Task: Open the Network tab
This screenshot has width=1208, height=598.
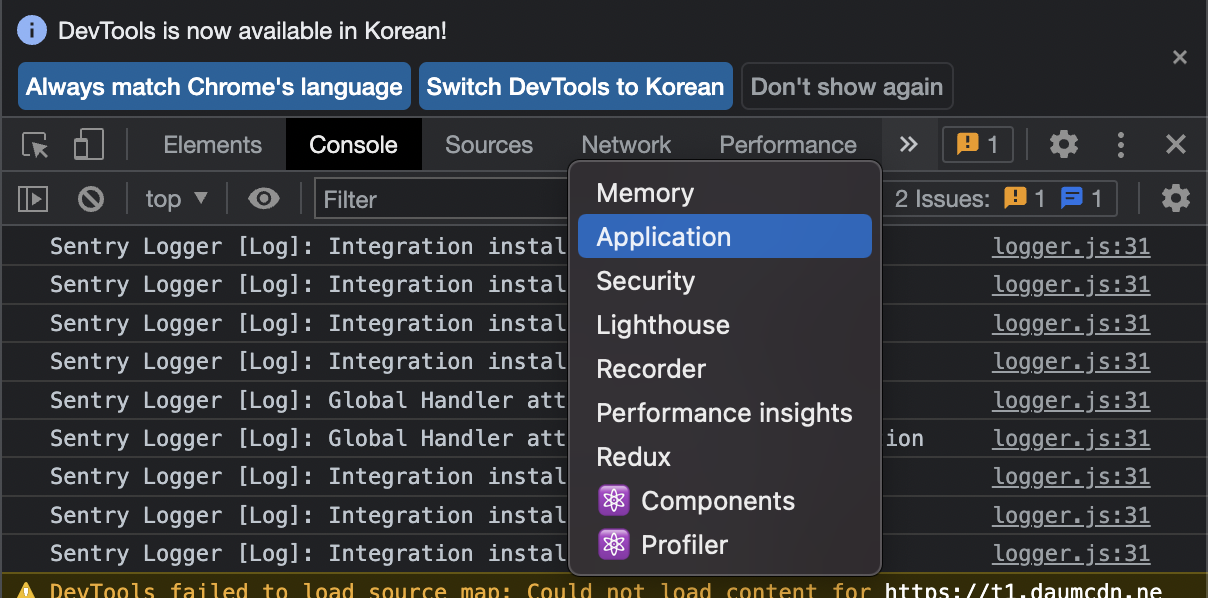Action: click(x=626, y=145)
